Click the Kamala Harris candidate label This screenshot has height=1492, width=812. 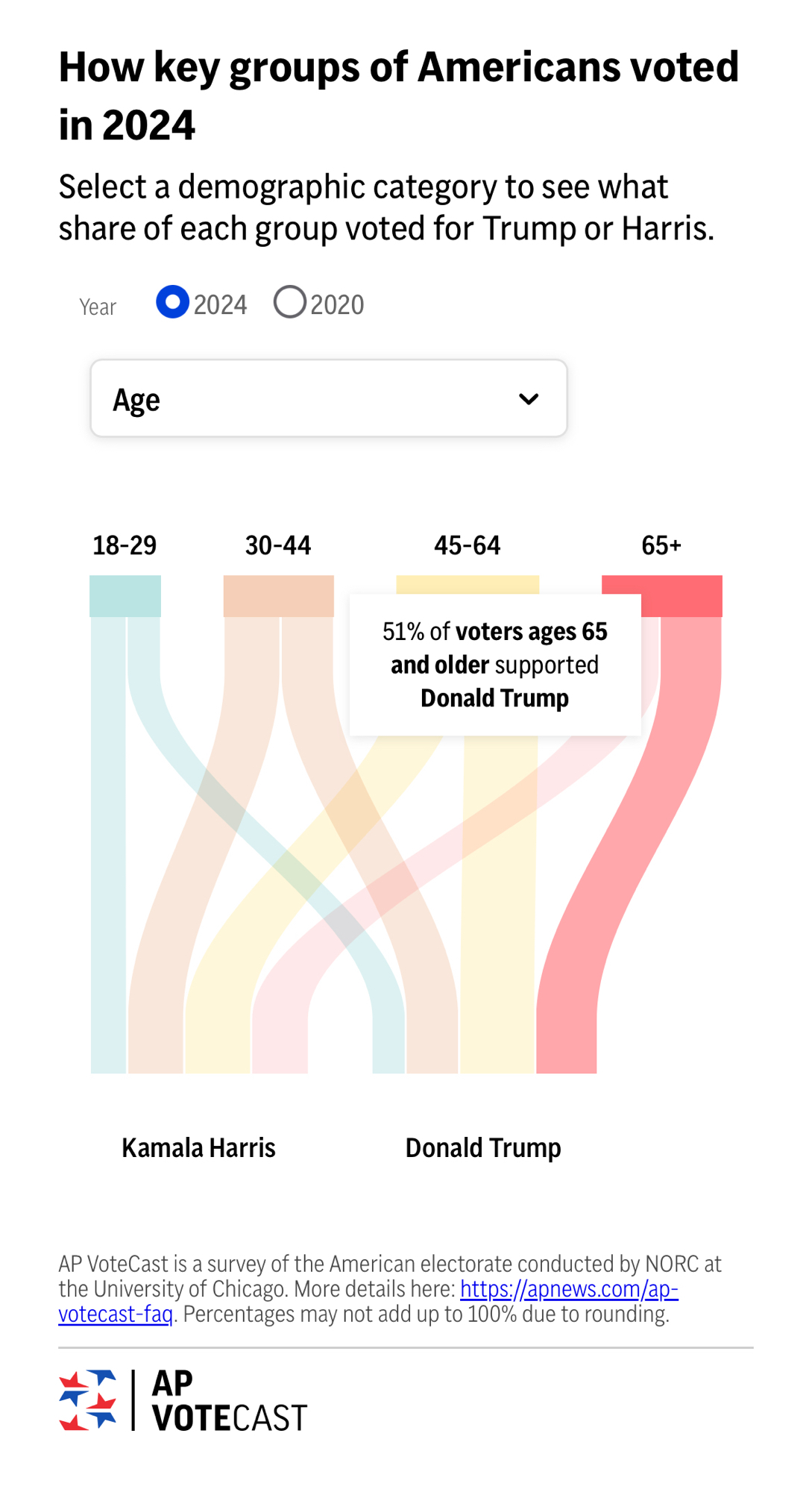point(198,1147)
